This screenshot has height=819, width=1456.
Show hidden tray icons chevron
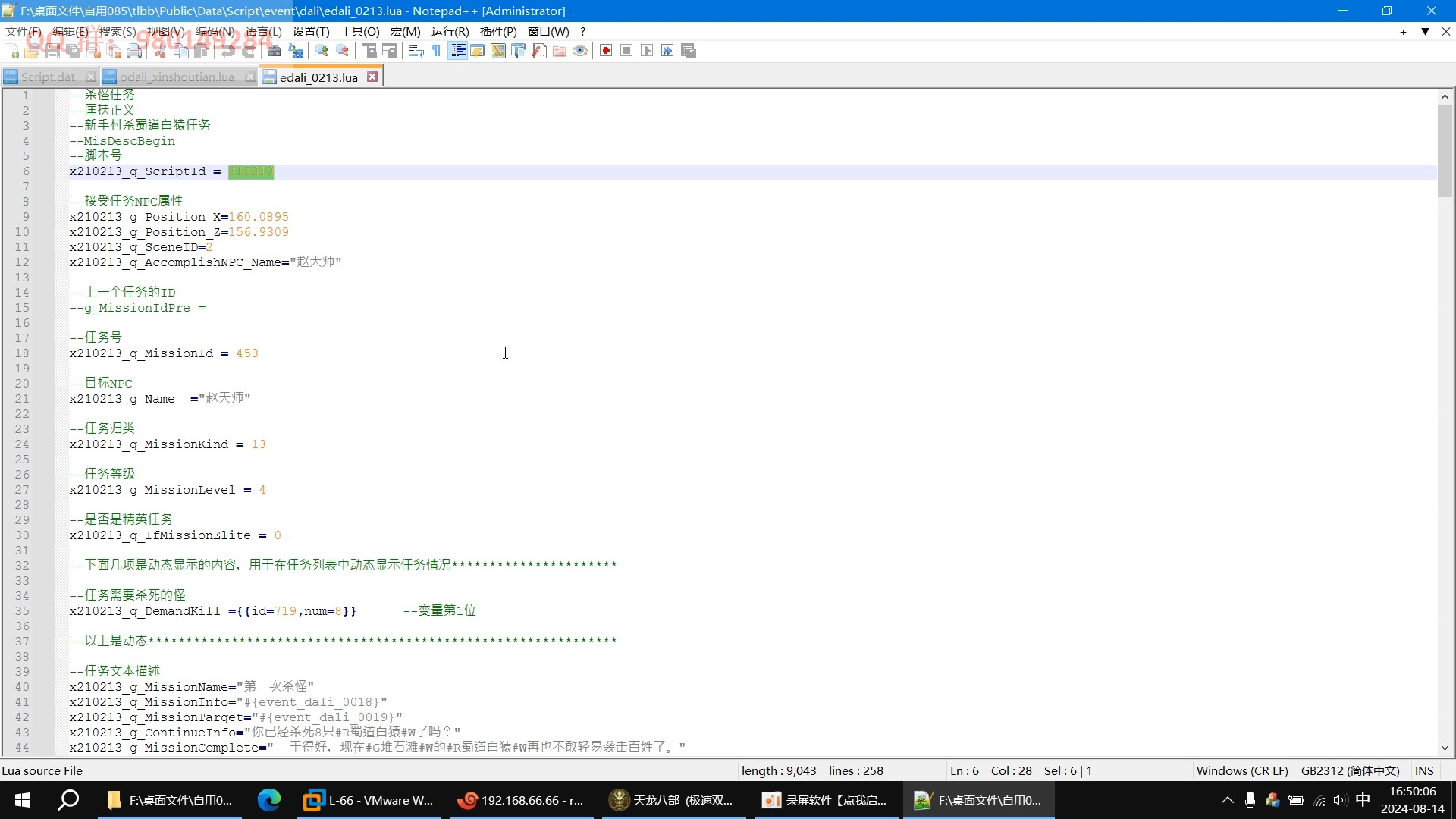pyautogui.click(x=1227, y=800)
